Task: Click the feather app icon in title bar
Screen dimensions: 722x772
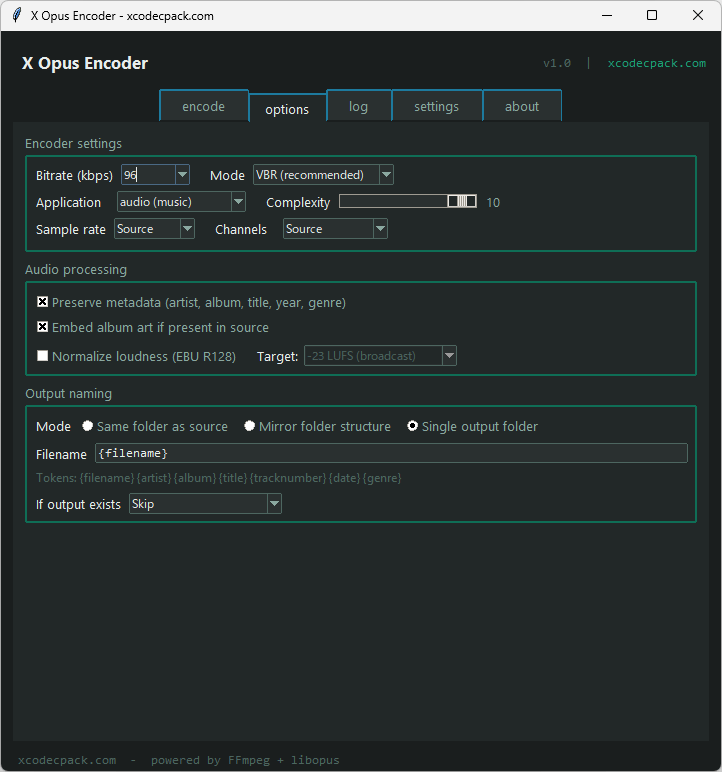Action: click(x=16, y=16)
